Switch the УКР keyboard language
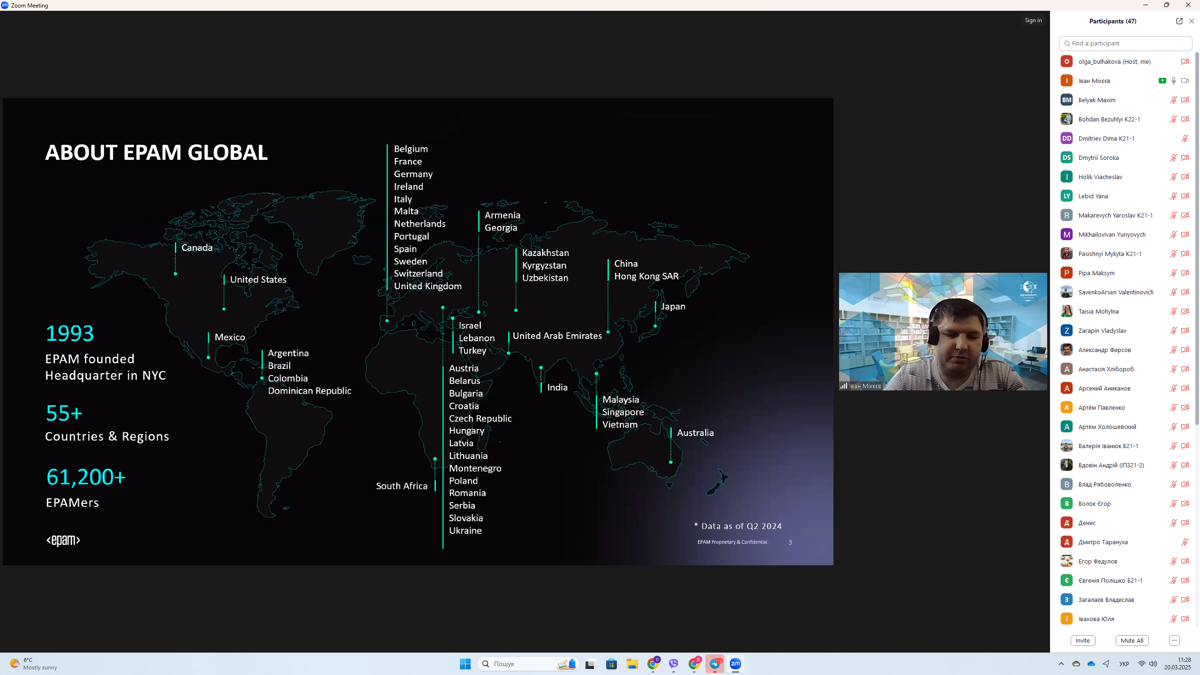 [x=1124, y=664]
